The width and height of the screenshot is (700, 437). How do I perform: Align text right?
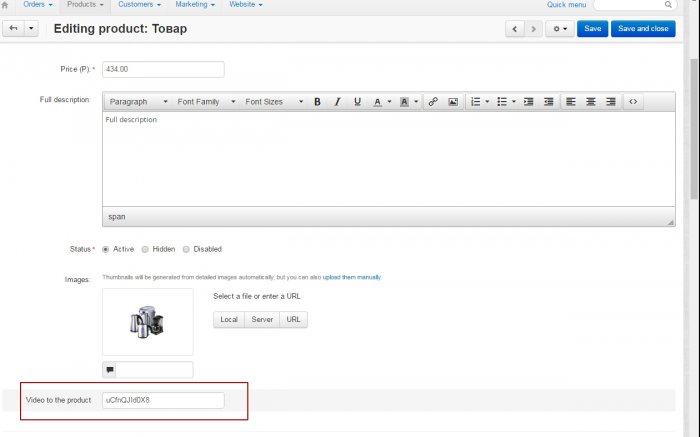tap(611, 102)
